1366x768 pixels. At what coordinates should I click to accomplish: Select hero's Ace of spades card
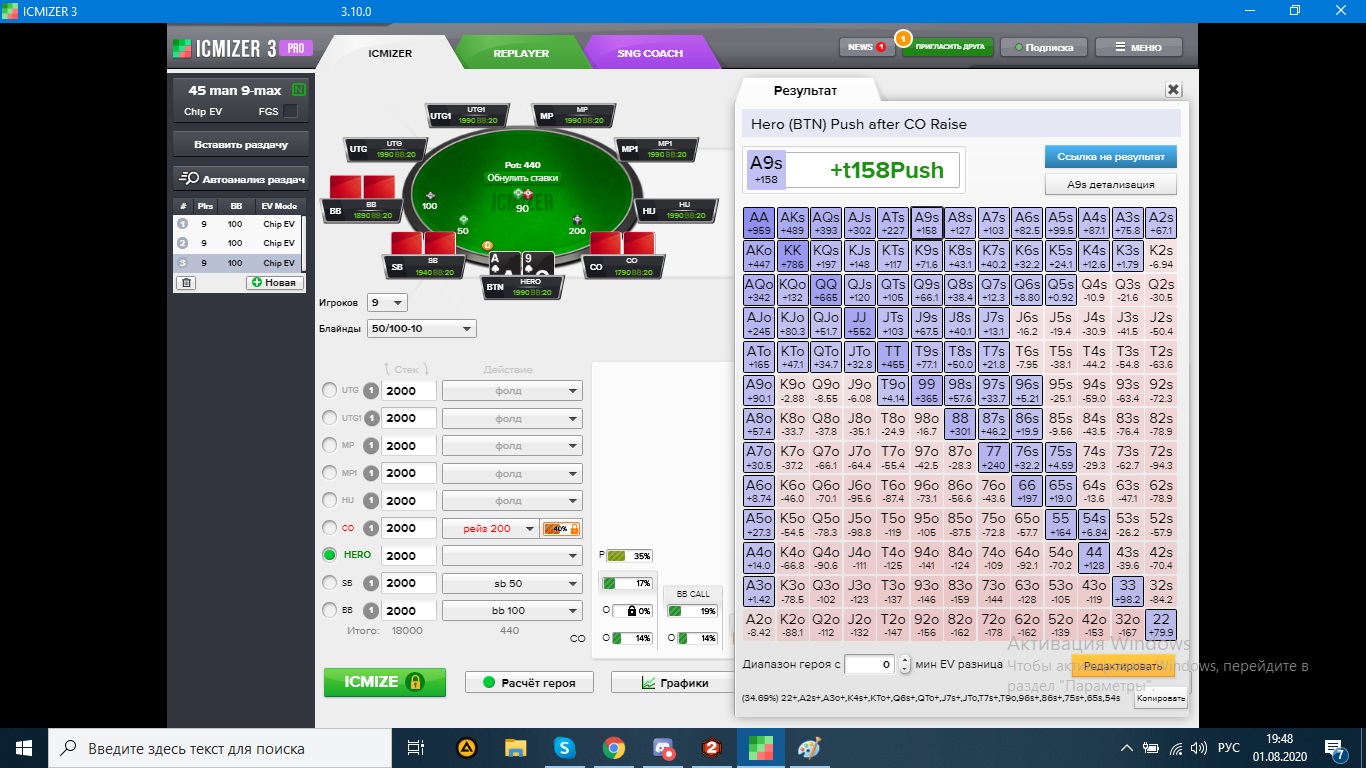point(503,264)
